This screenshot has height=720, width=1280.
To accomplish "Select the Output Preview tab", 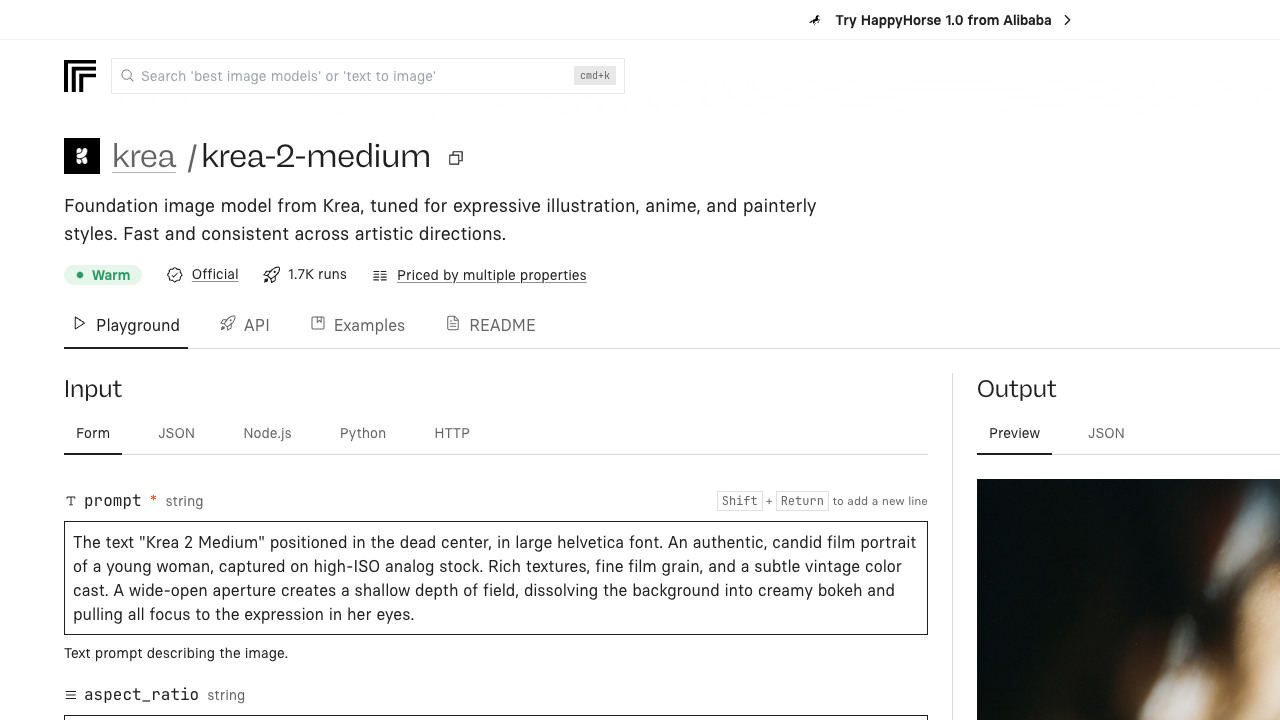I will (x=1014, y=433).
